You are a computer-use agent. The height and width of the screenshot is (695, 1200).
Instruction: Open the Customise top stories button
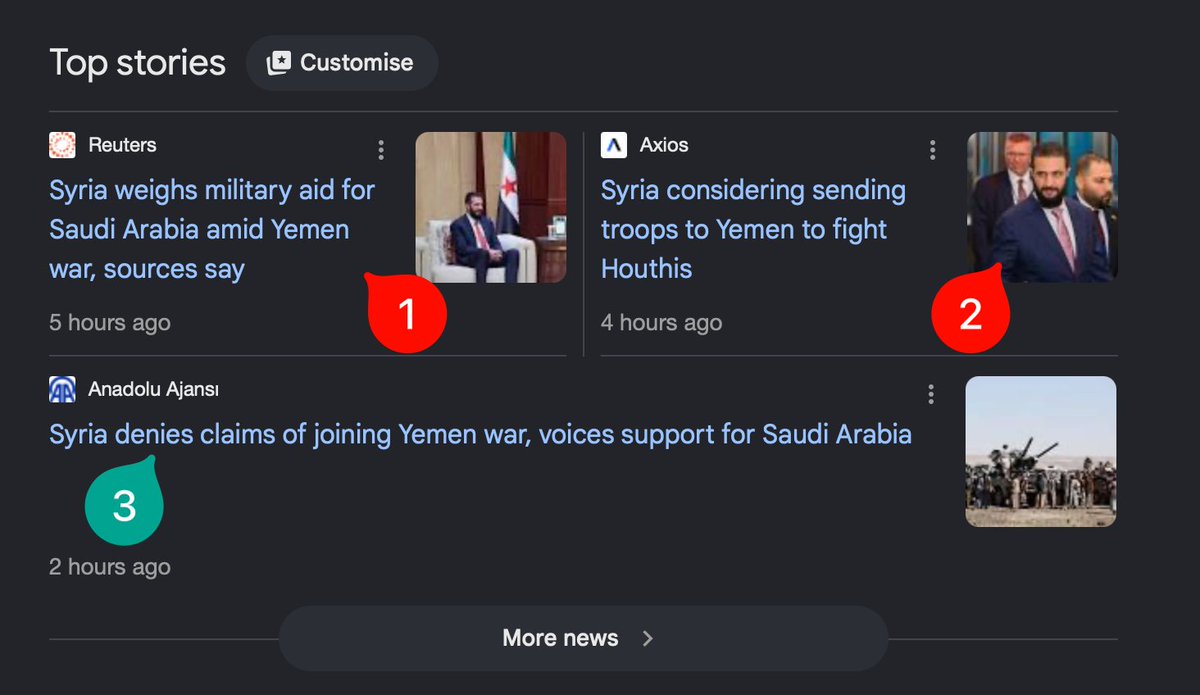point(342,63)
